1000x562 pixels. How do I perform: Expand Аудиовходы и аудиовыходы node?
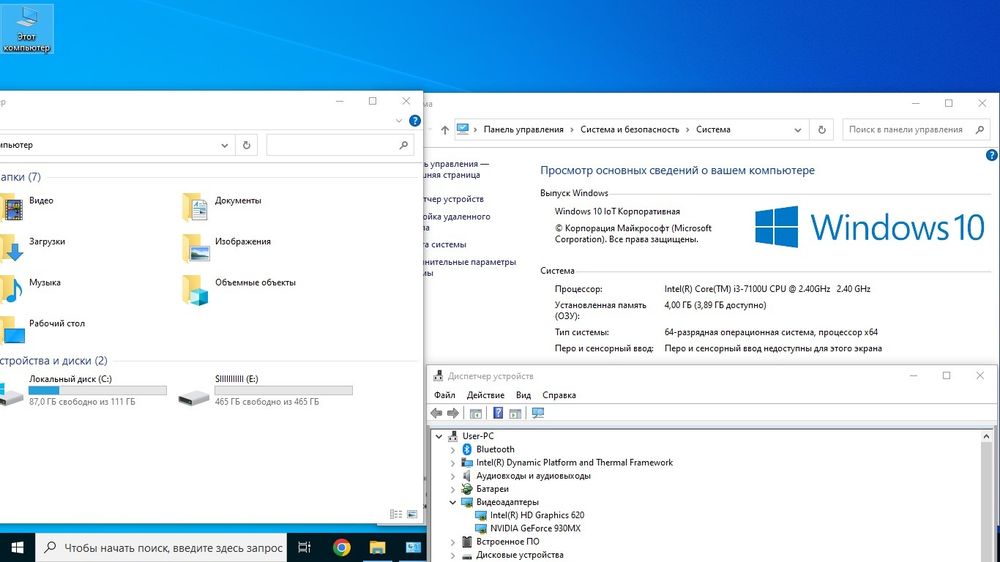coord(453,477)
